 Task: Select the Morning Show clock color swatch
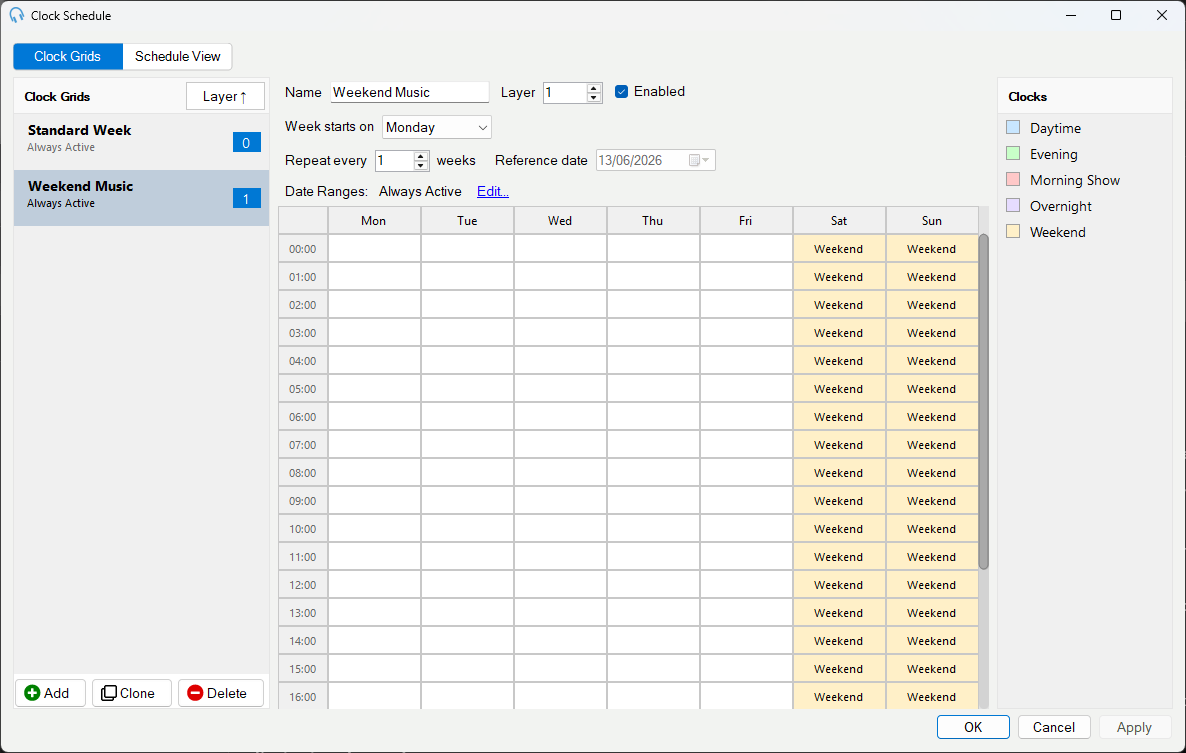coord(1014,180)
